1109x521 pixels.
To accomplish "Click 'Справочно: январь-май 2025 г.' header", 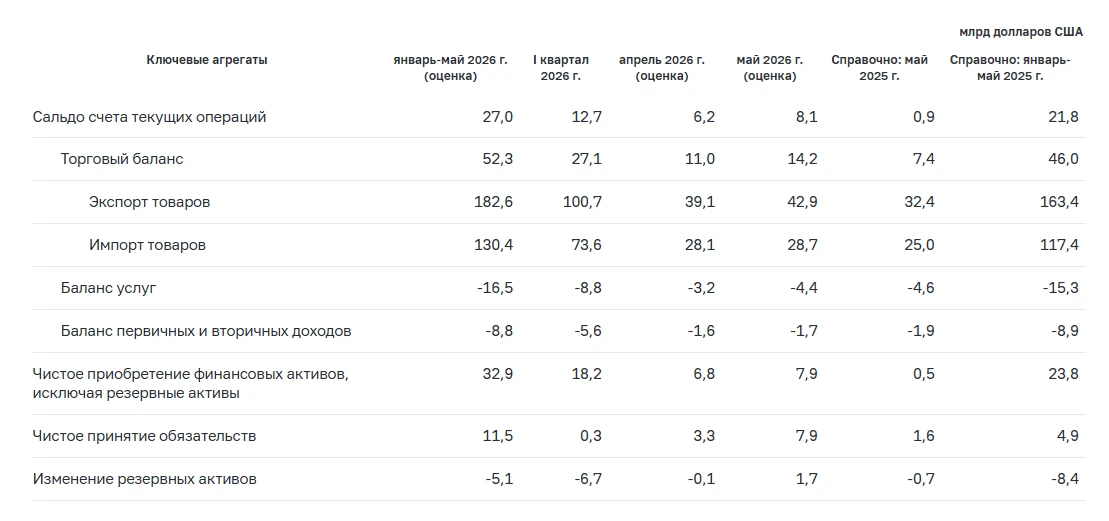I will tap(1010, 68).
